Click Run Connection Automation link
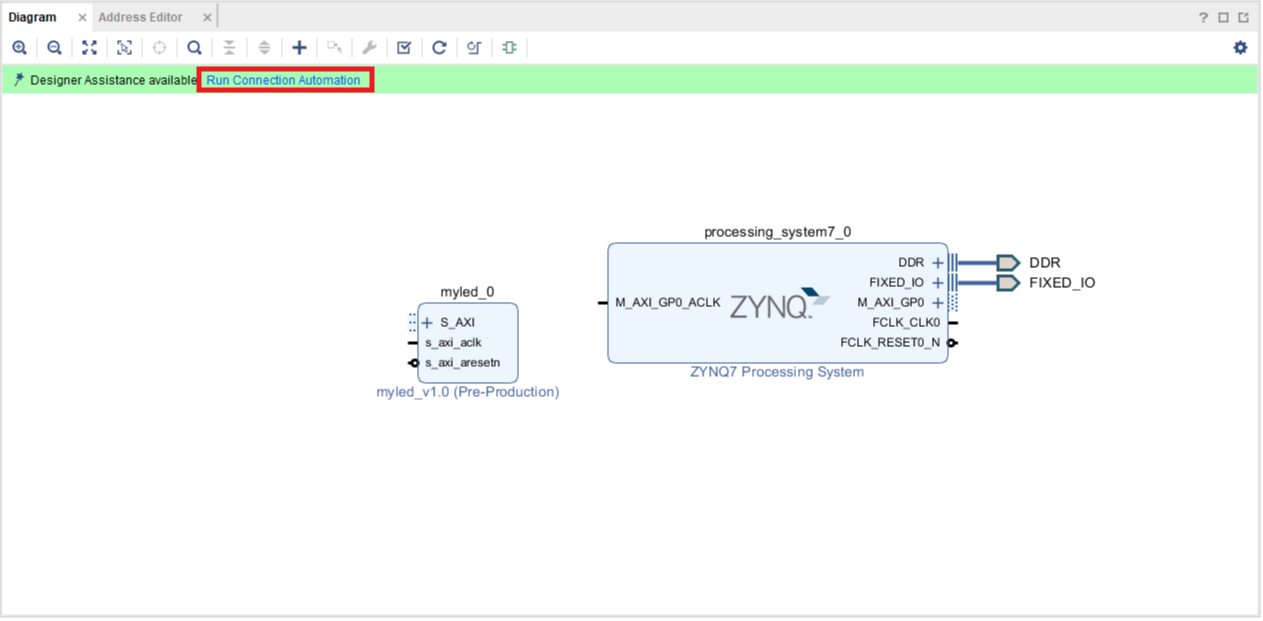This screenshot has height=621, width=1263. coord(283,80)
